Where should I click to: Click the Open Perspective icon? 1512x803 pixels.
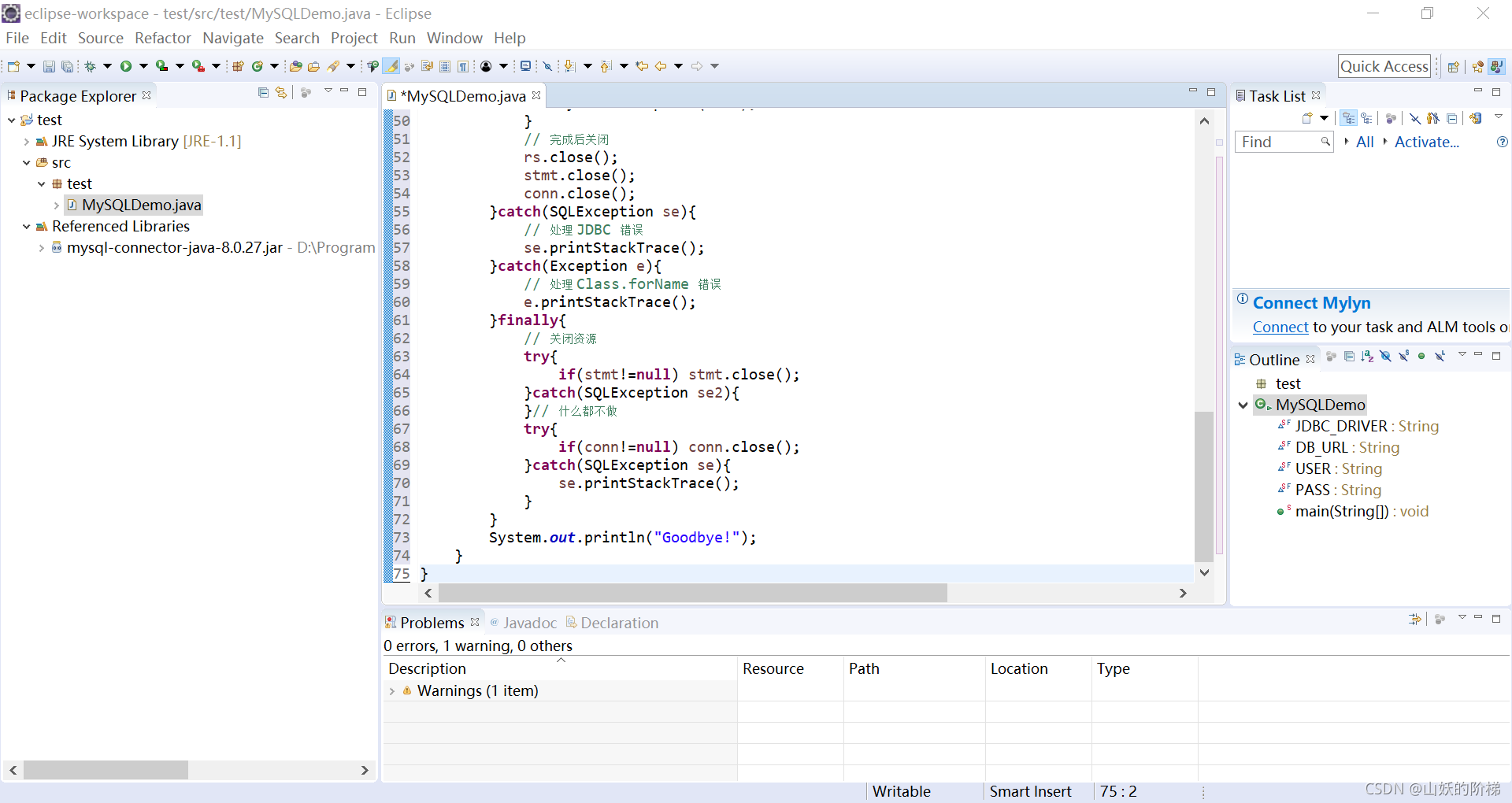pyautogui.click(x=1454, y=66)
